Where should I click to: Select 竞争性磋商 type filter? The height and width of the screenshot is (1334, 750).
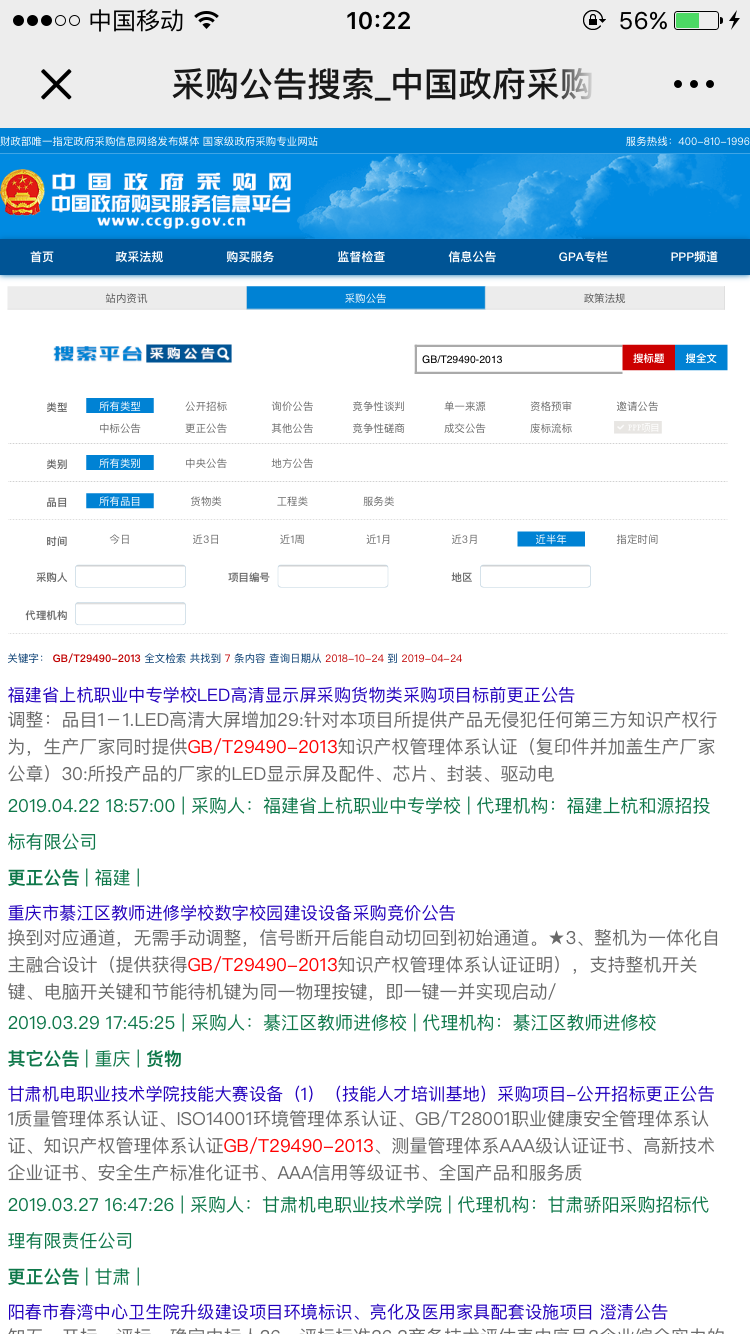[378, 428]
